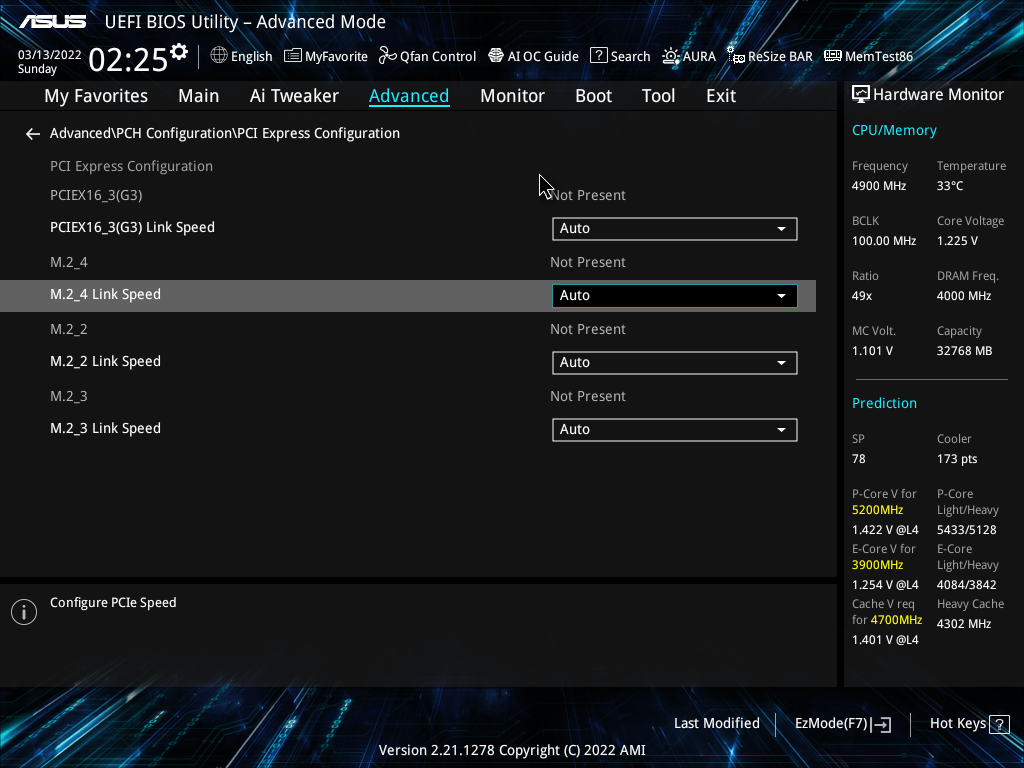Click the Hot Keys question icon
Viewport: 1024px width, 768px height.
point(999,724)
